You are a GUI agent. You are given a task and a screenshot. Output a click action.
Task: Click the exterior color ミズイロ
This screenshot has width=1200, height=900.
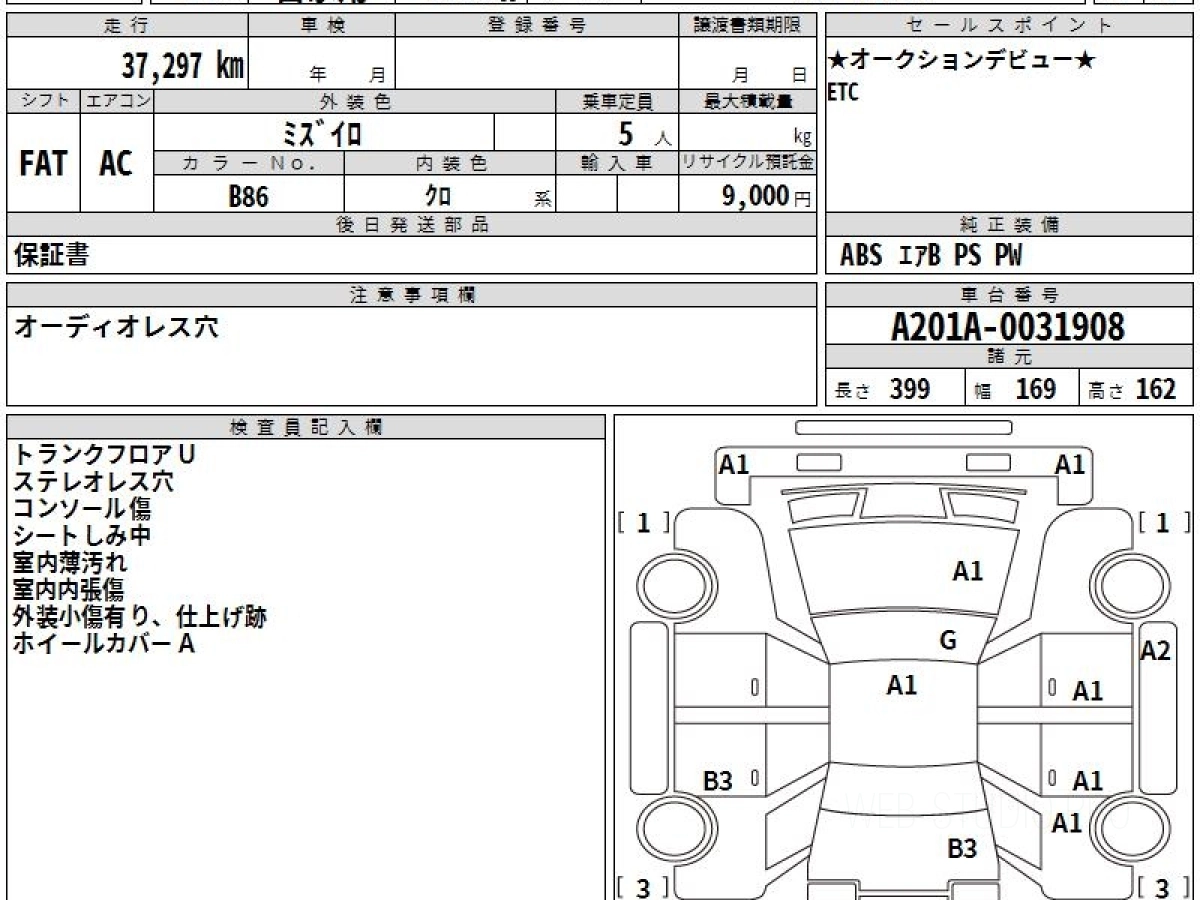[x=323, y=133]
